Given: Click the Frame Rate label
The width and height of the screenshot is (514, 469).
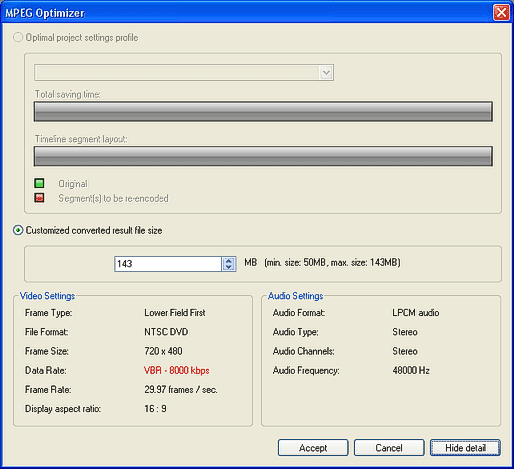Looking at the screenshot, I should (x=48, y=390).
